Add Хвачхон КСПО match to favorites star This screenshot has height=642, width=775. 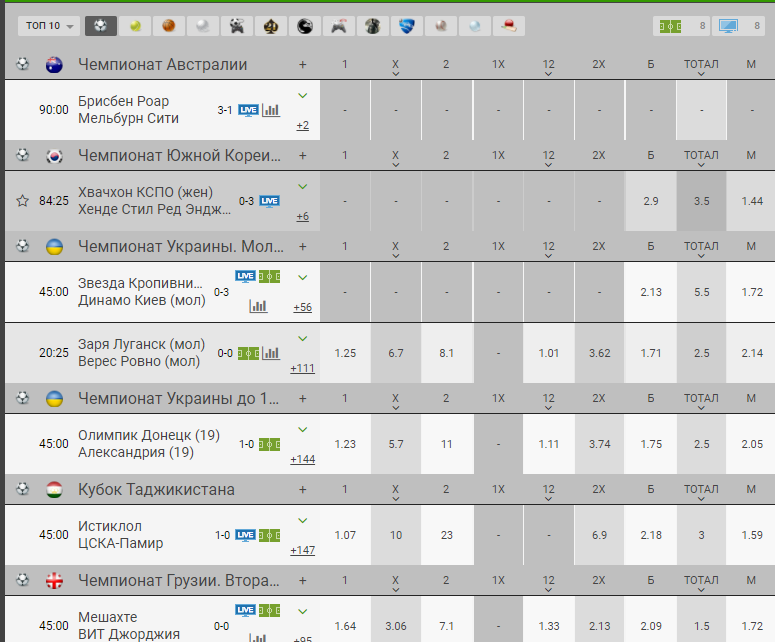[22, 201]
